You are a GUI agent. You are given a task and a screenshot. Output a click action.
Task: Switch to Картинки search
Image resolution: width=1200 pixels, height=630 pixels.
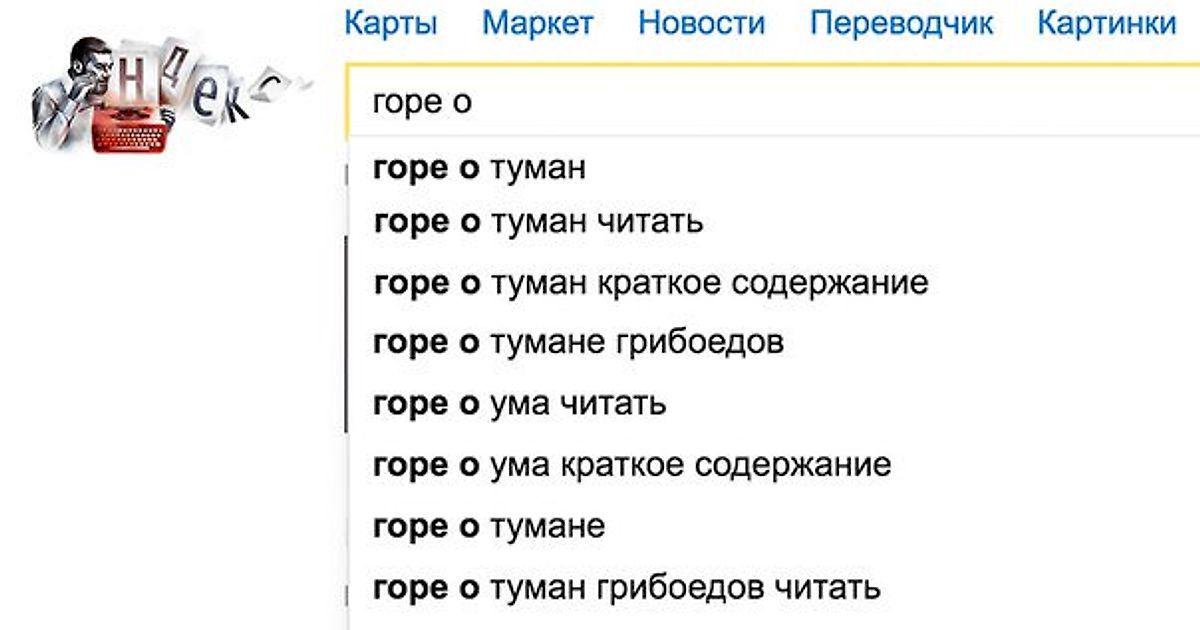(x=1106, y=23)
